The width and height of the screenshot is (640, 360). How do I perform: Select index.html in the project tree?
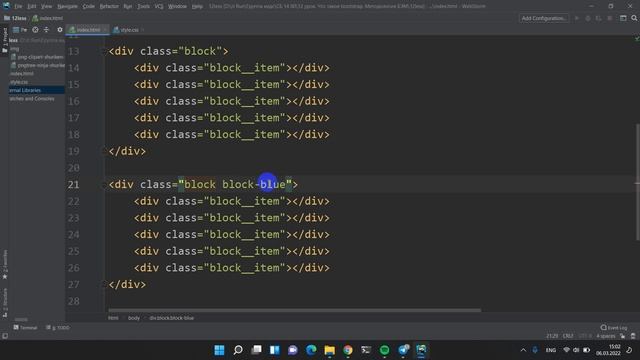(22, 73)
